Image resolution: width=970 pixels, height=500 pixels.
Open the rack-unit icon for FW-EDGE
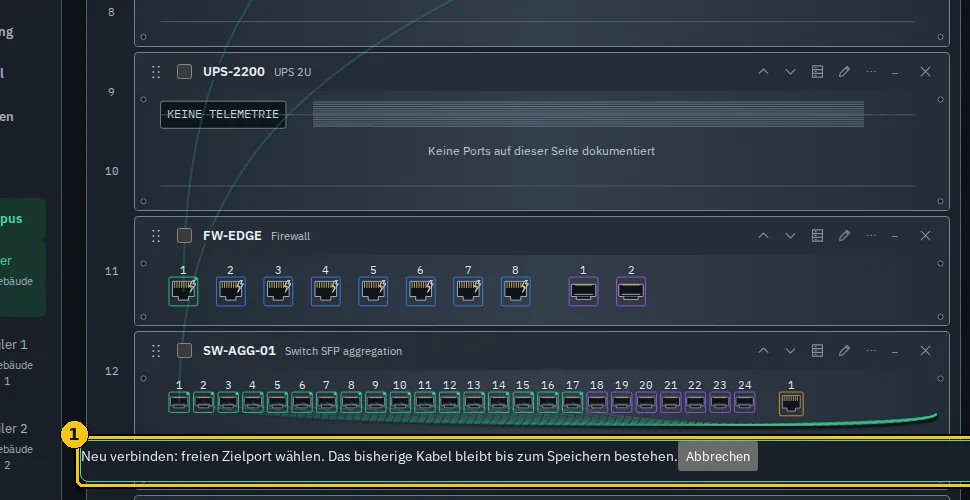[x=817, y=236]
